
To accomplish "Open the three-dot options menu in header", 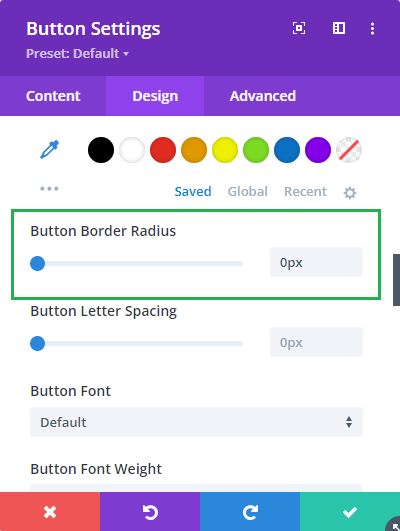I will point(372,28).
